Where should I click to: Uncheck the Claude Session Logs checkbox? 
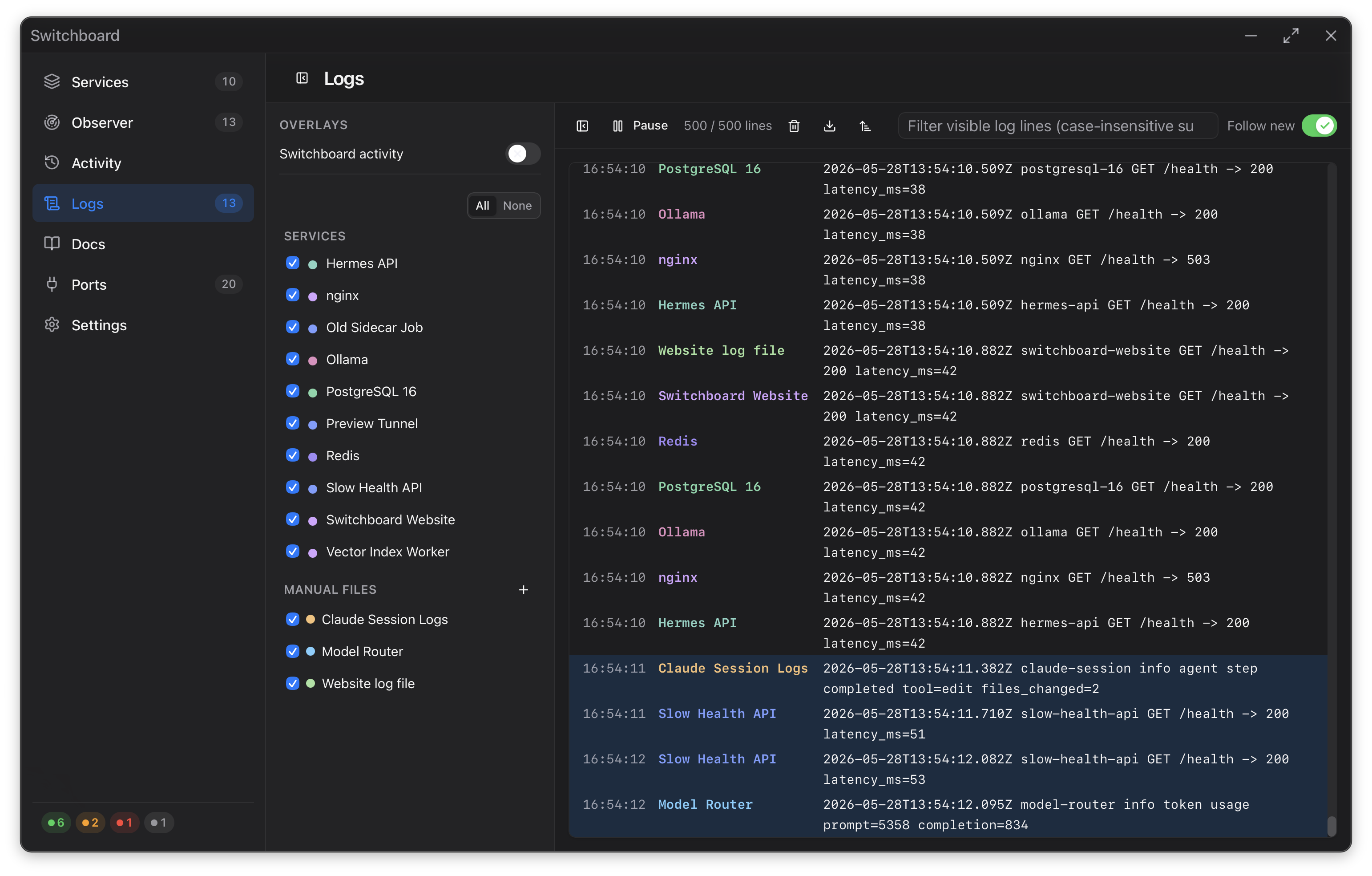[293, 619]
